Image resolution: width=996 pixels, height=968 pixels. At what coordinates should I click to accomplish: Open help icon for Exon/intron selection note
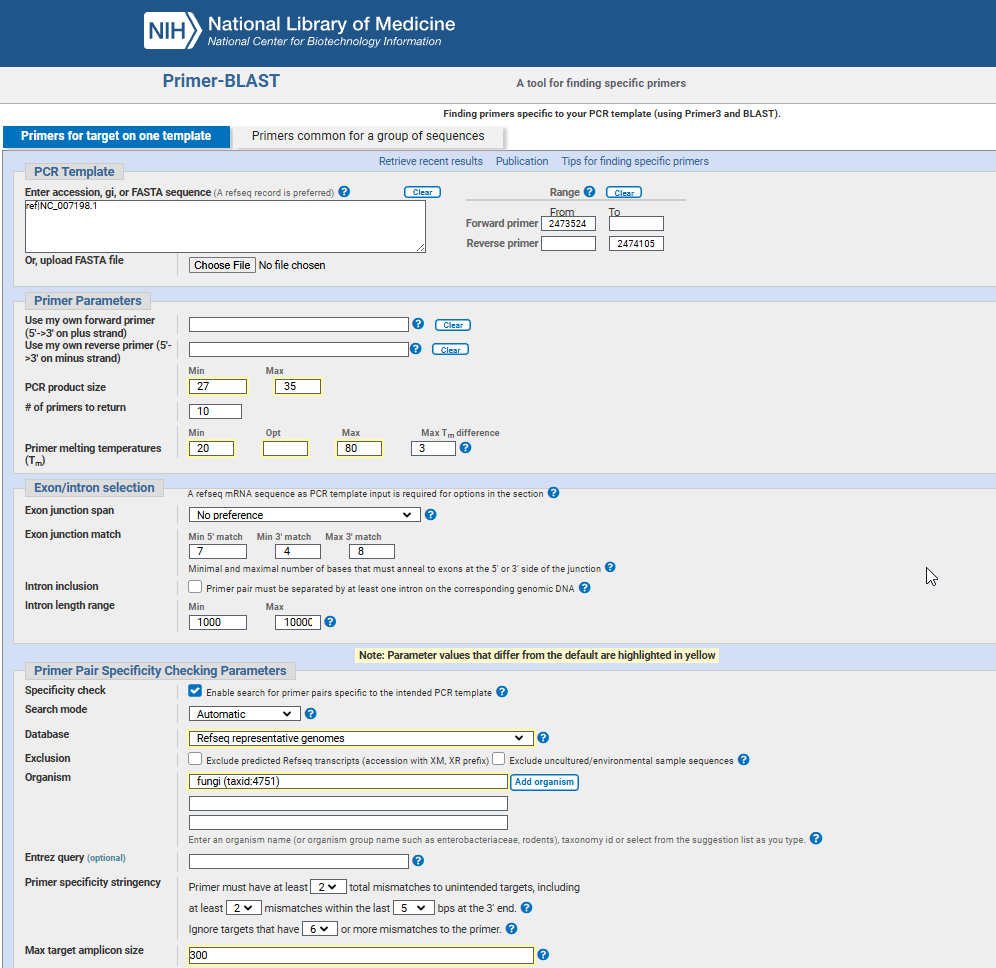click(x=554, y=493)
